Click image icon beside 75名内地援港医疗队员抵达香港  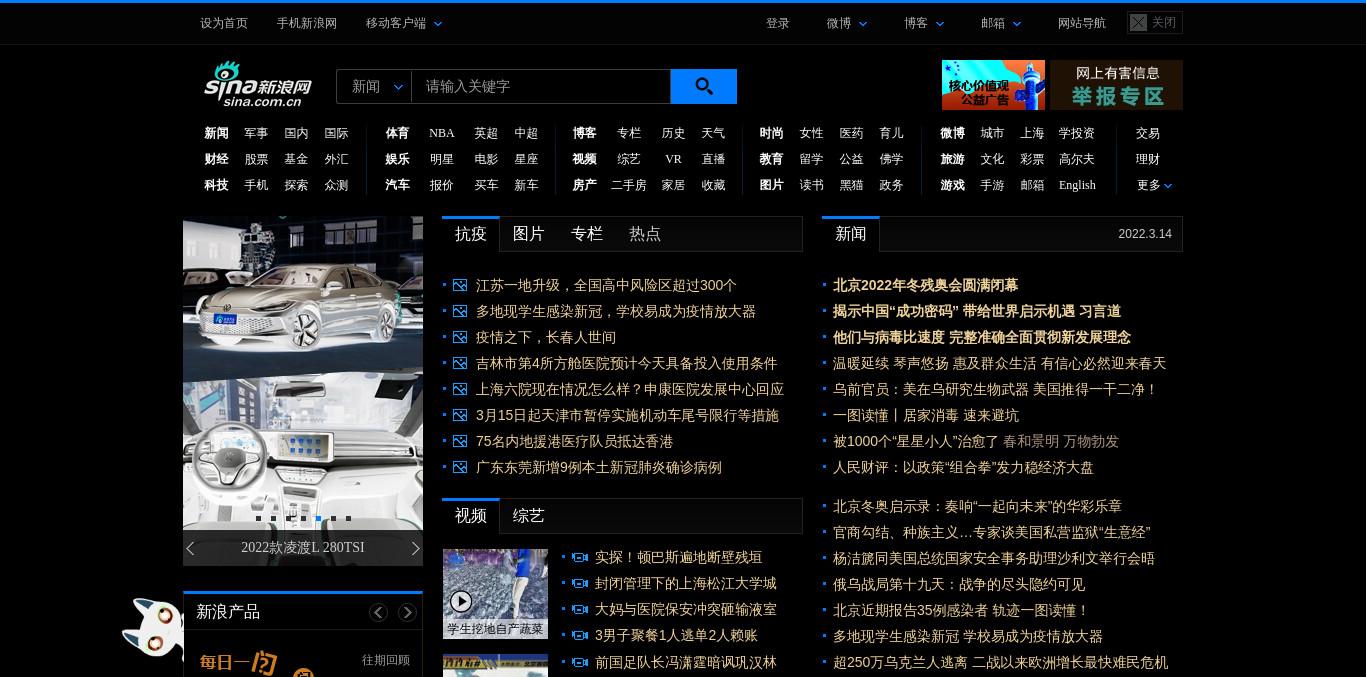(x=460, y=441)
